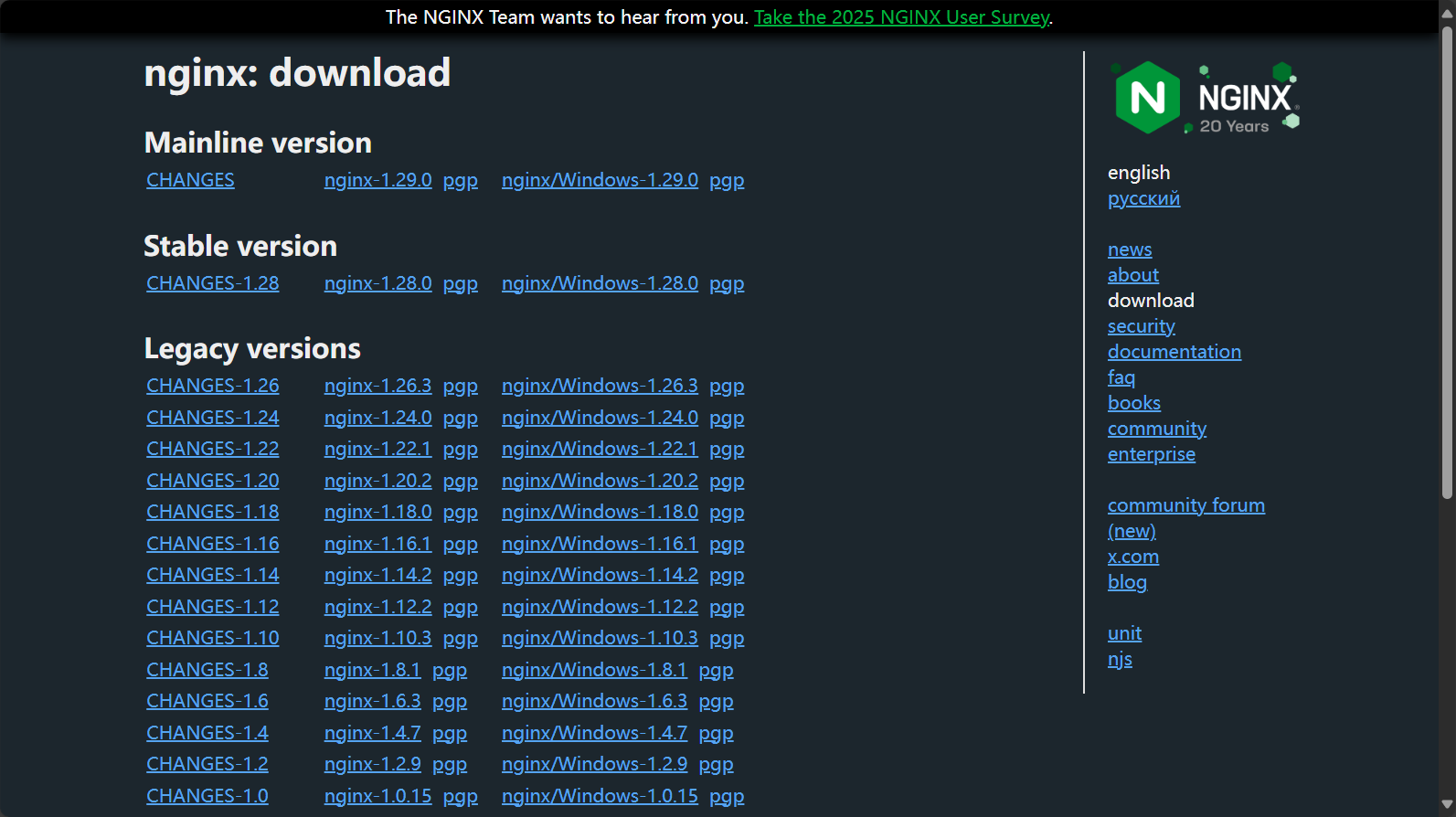Open the books page
Image resolution: width=1456 pixels, height=817 pixels.
coord(1134,403)
